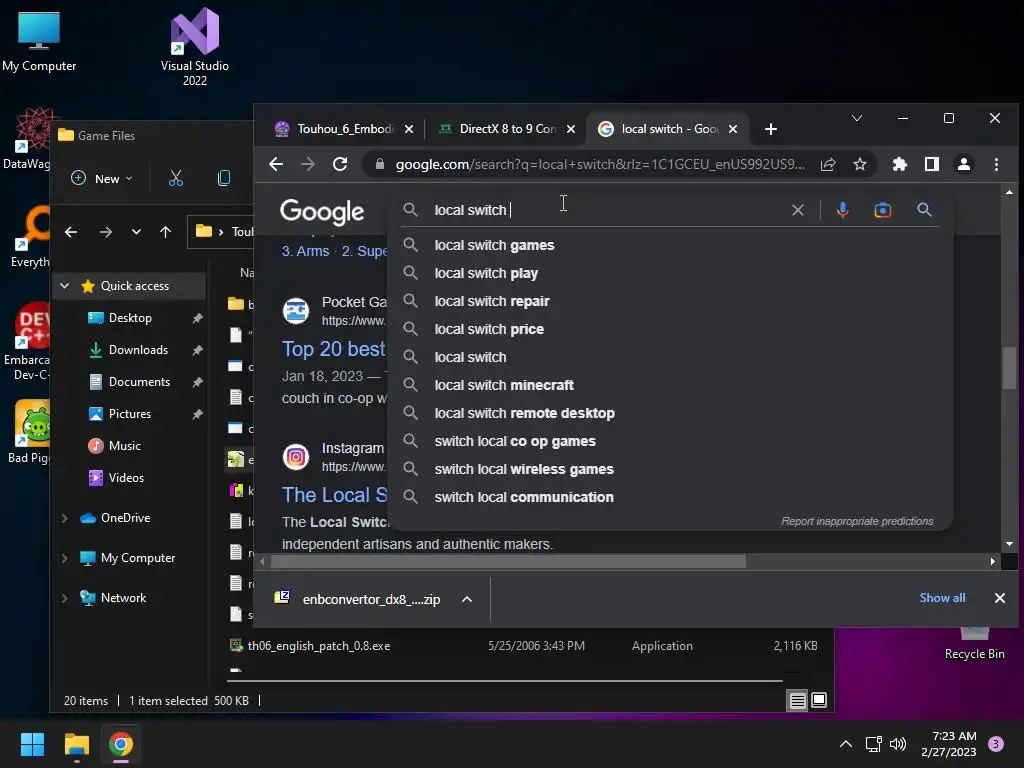Viewport: 1024px width, 768px height.
Task: Go back in Game Files explorer
Action: click(x=71, y=232)
